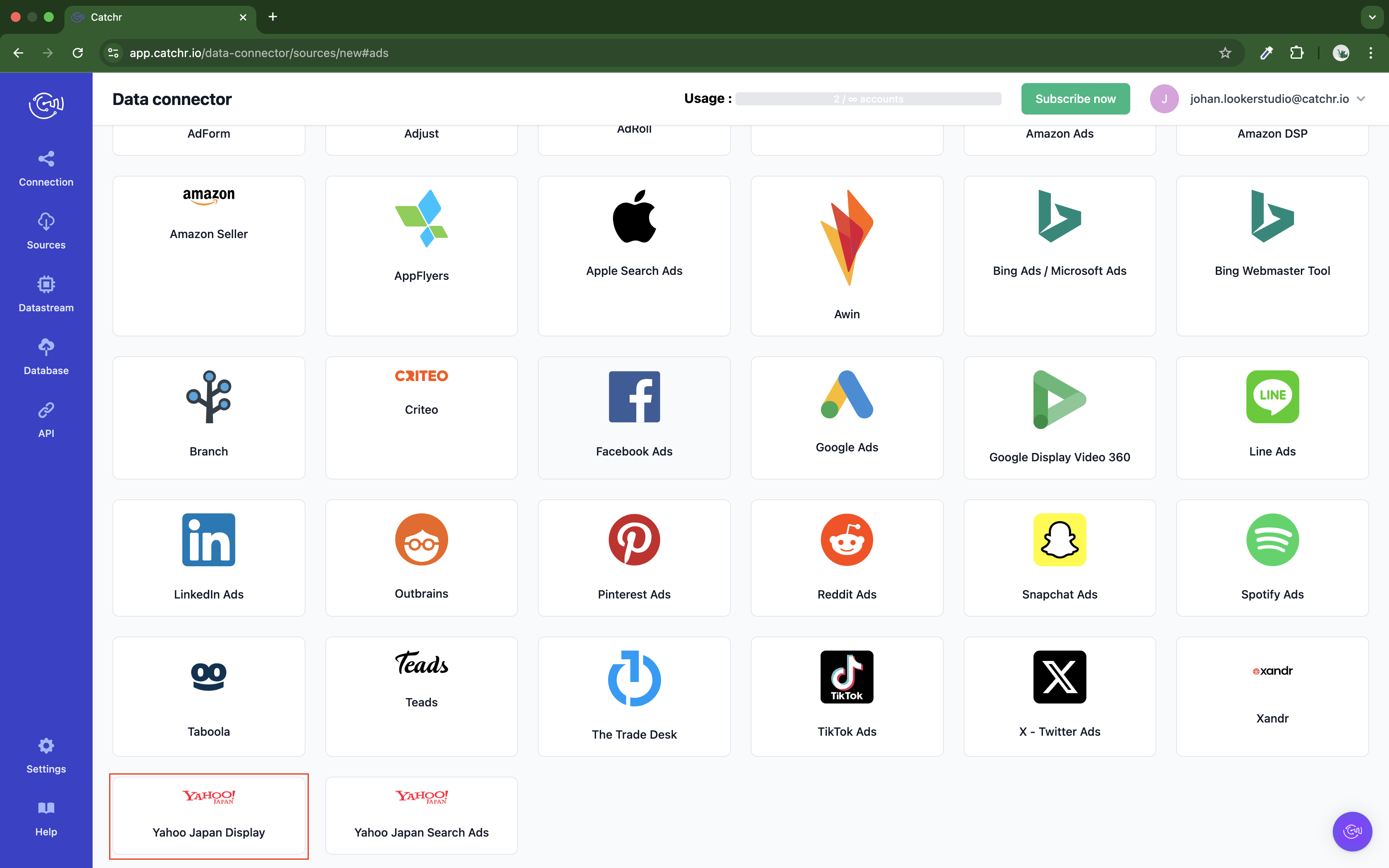
Task: Choose the Apple Search Ads apple icon
Action: (x=634, y=216)
